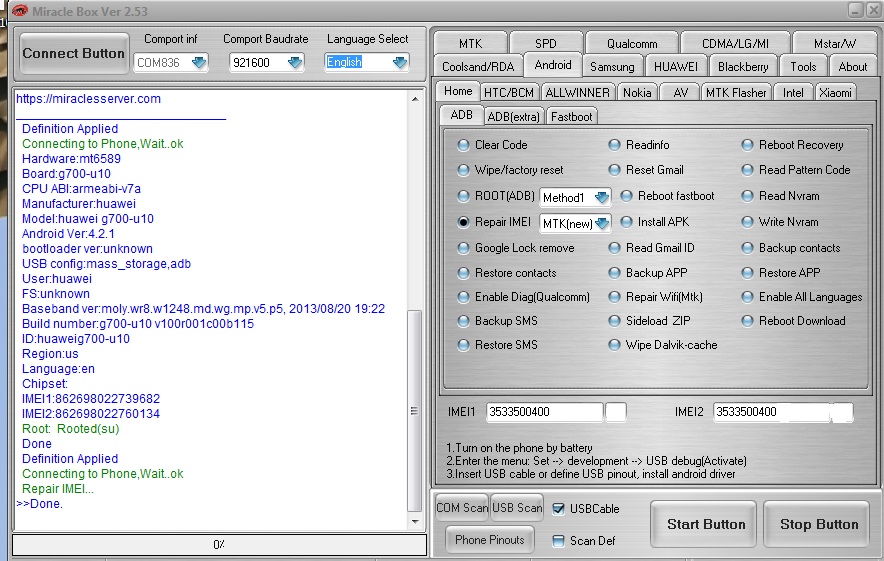Open Phone Pinouts
This screenshot has width=884, height=561.
point(489,540)
